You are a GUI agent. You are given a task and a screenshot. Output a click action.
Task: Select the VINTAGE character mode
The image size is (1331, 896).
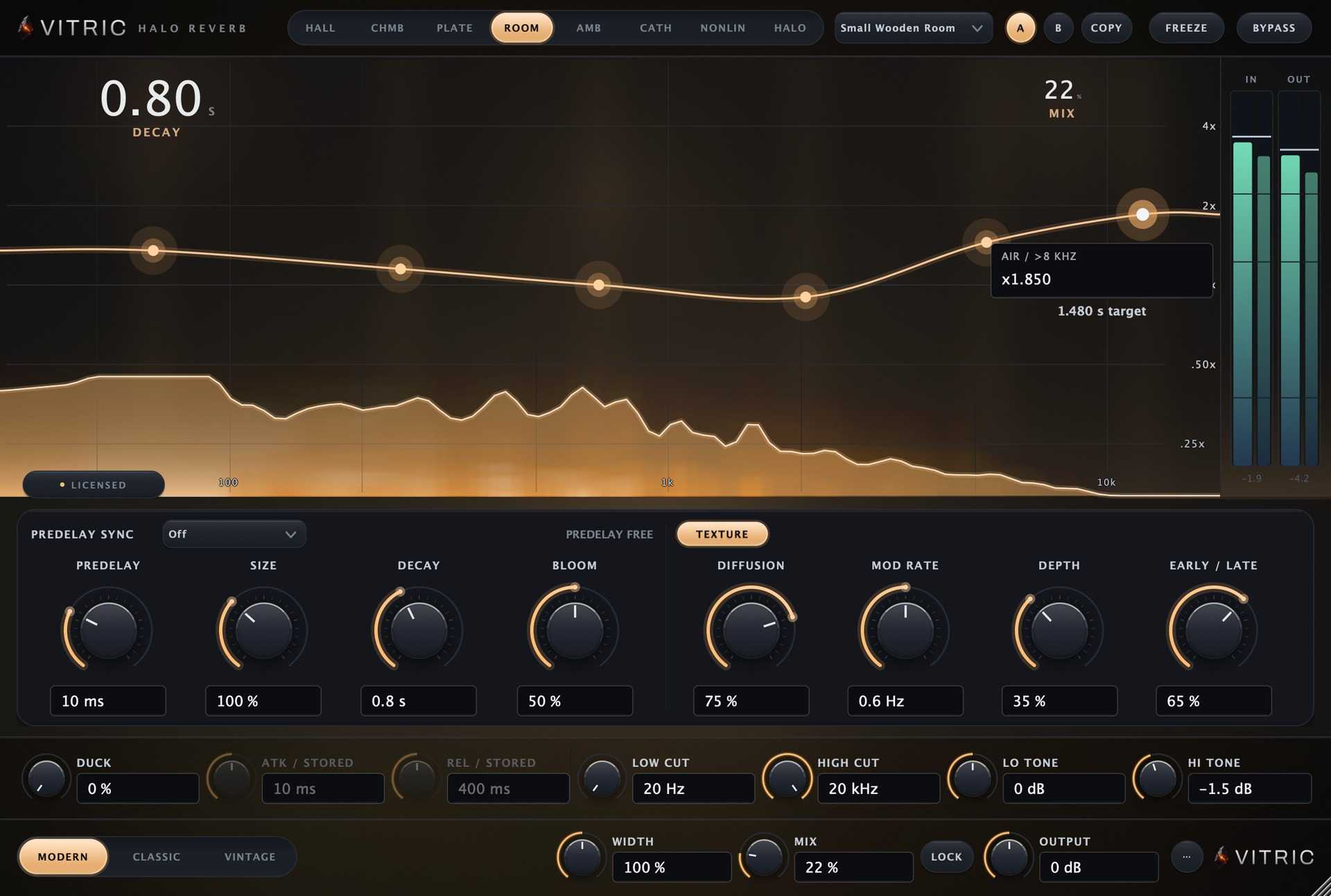[x=250, y=857]
